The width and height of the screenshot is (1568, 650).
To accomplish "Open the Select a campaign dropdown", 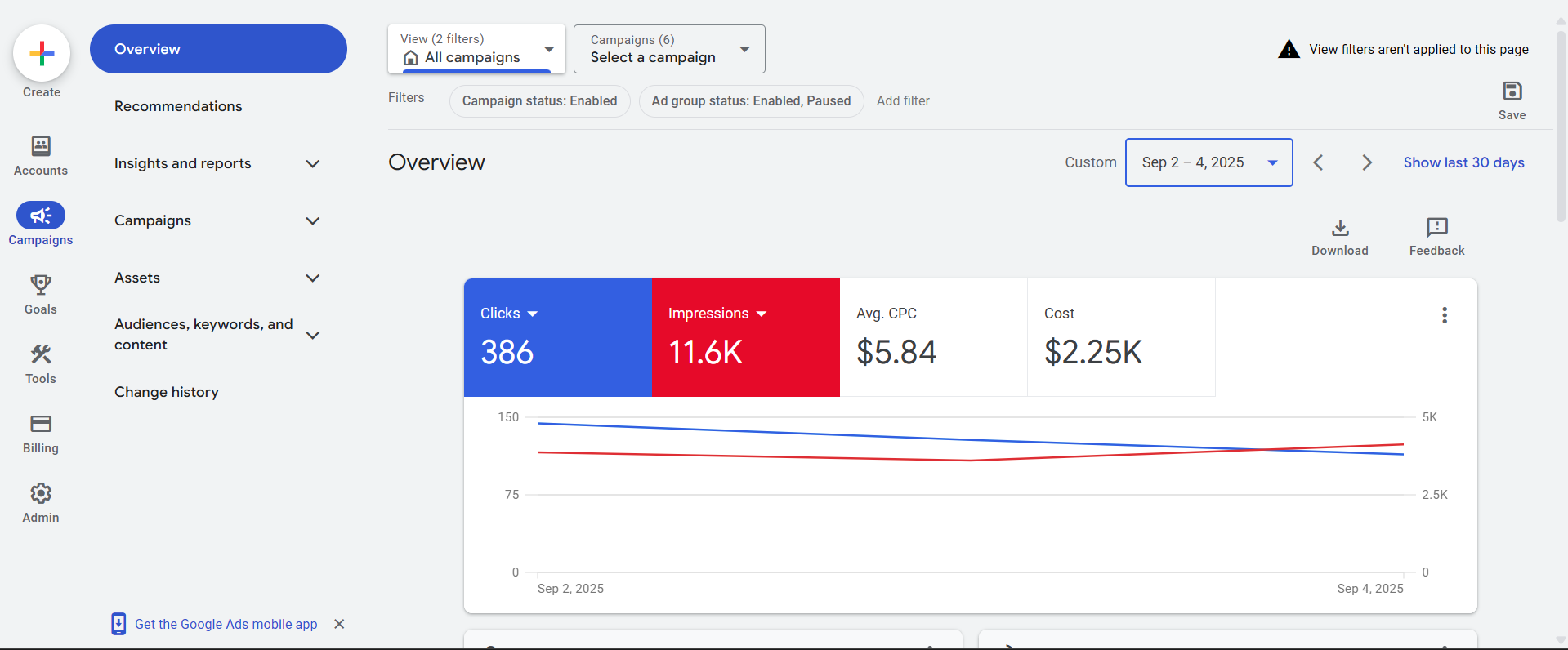I will click(669, 49).
